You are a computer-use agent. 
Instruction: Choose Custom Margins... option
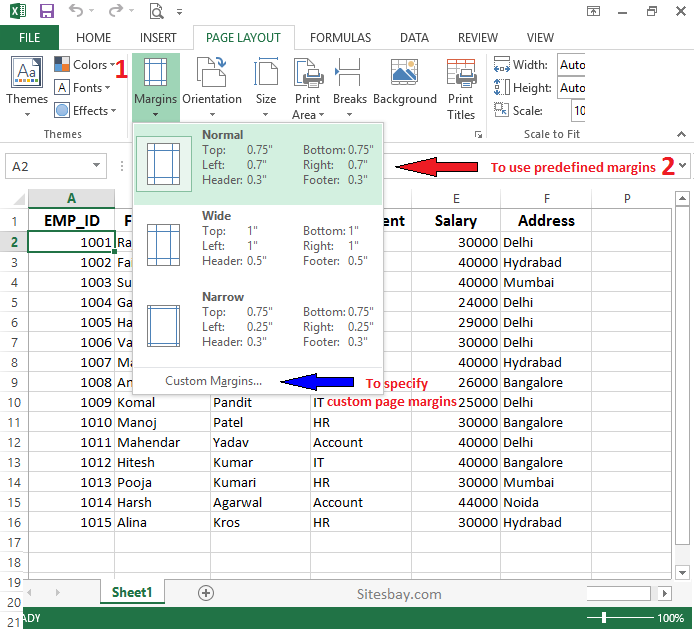[x=213, y=381]
